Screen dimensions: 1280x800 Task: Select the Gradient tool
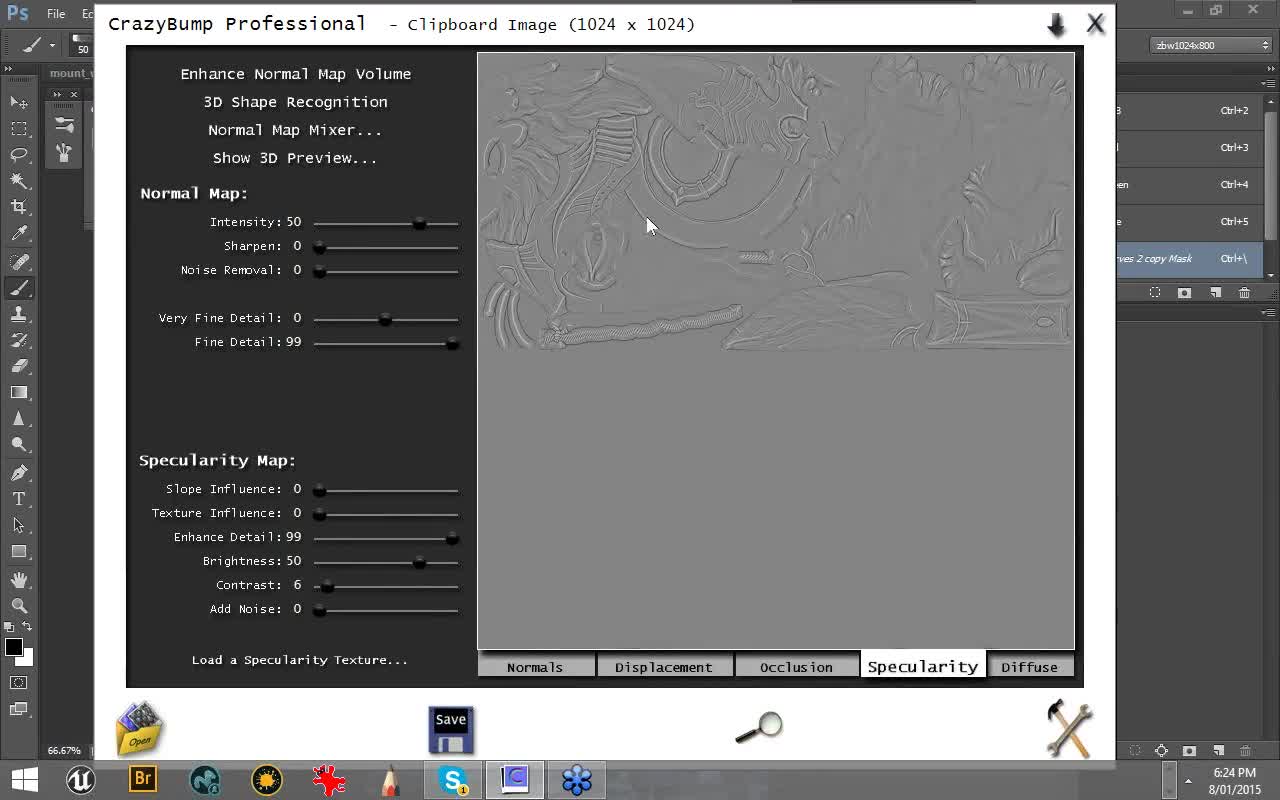pyautogui.click(x=19, y=392)
